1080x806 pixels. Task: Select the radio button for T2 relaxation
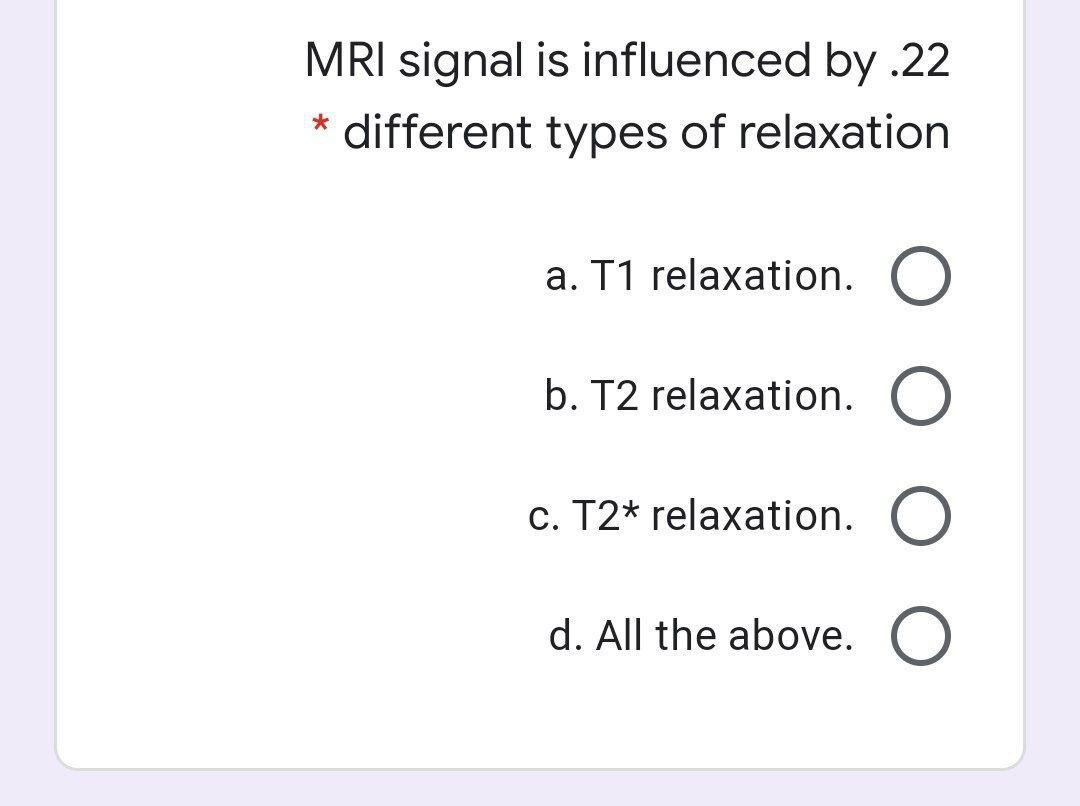pyautogui.click(x=920, y=396)
